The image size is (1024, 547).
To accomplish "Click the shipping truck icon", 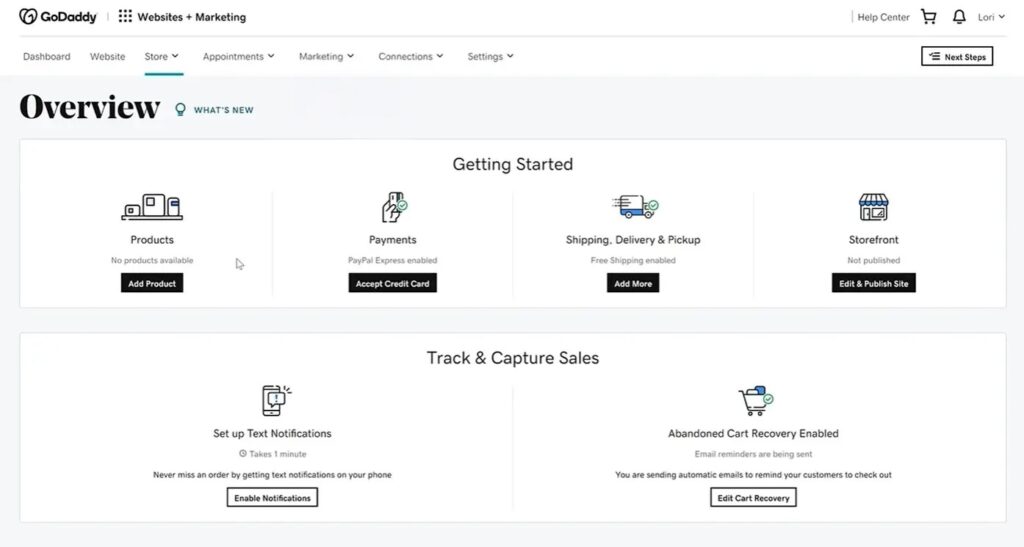I will (x=635, y=207).
